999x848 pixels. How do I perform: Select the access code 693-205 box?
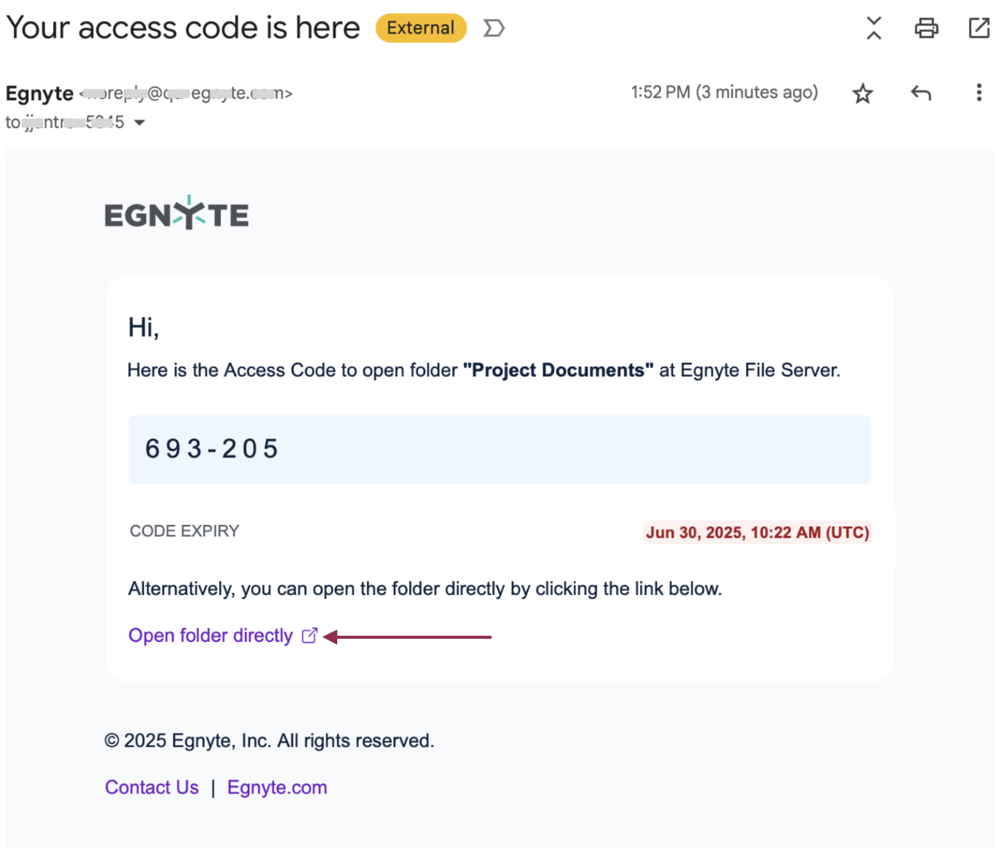[x=500, y=449]
